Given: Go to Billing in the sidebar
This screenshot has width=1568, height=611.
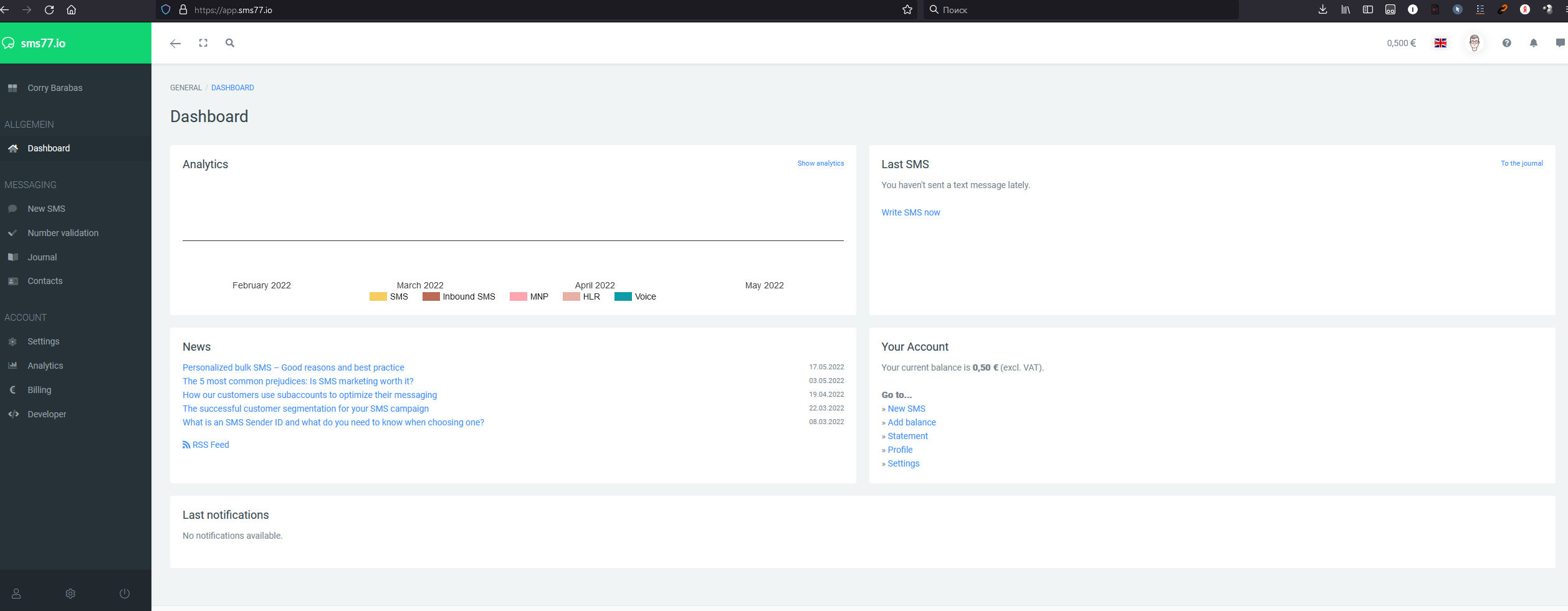Looking at the screenshot, I should 39,390.
